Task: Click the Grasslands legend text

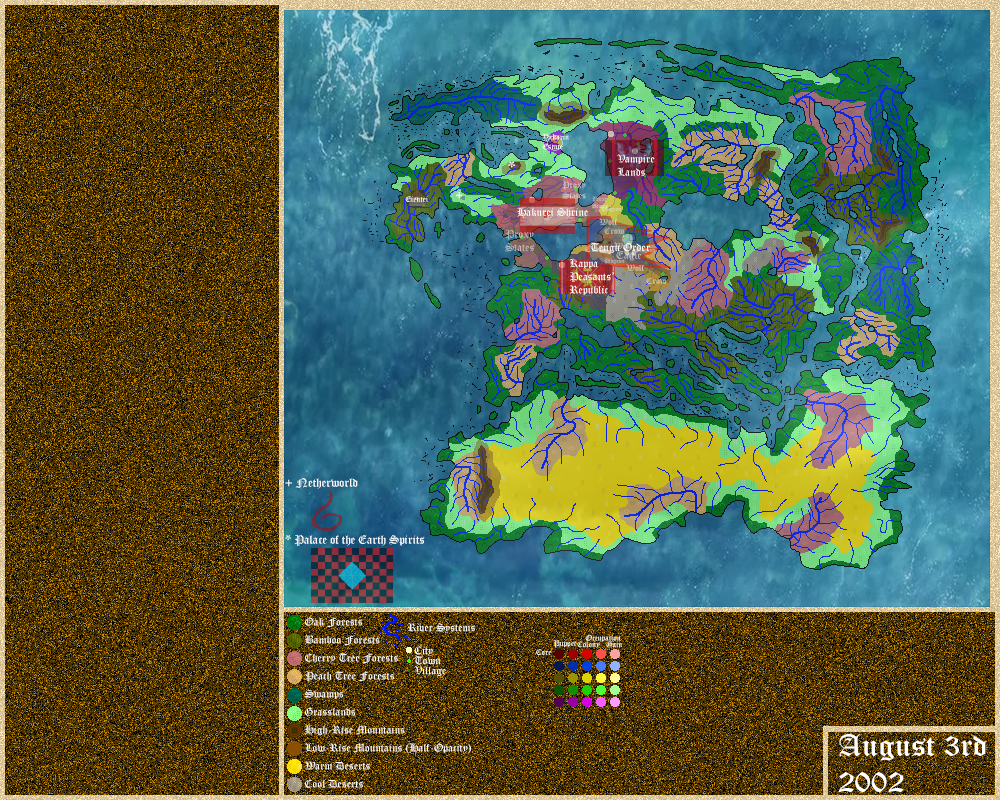Action: tap(330, 712)
